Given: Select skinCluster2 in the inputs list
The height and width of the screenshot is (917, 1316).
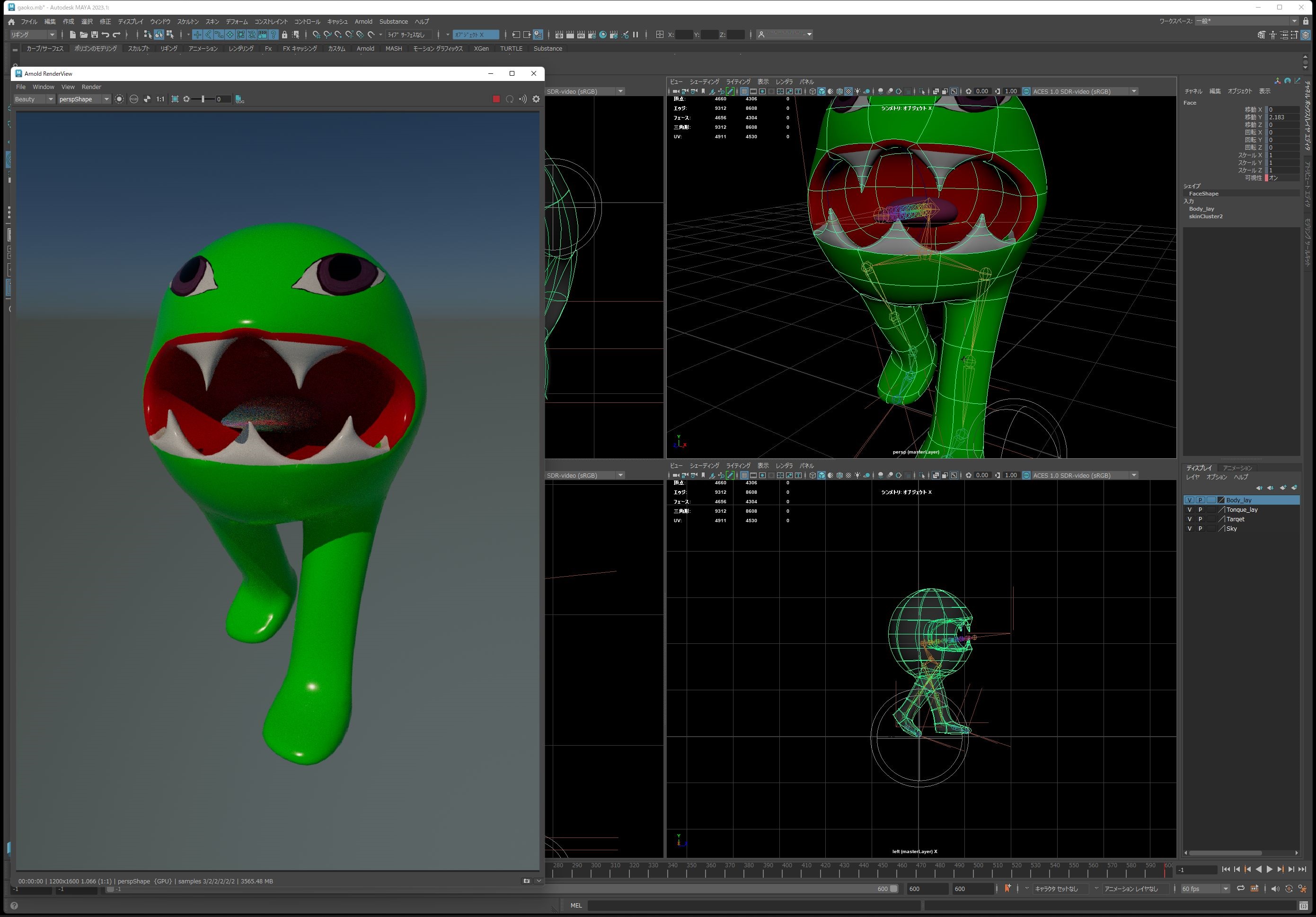Looking at the screenshot, I should (1205, 216).
